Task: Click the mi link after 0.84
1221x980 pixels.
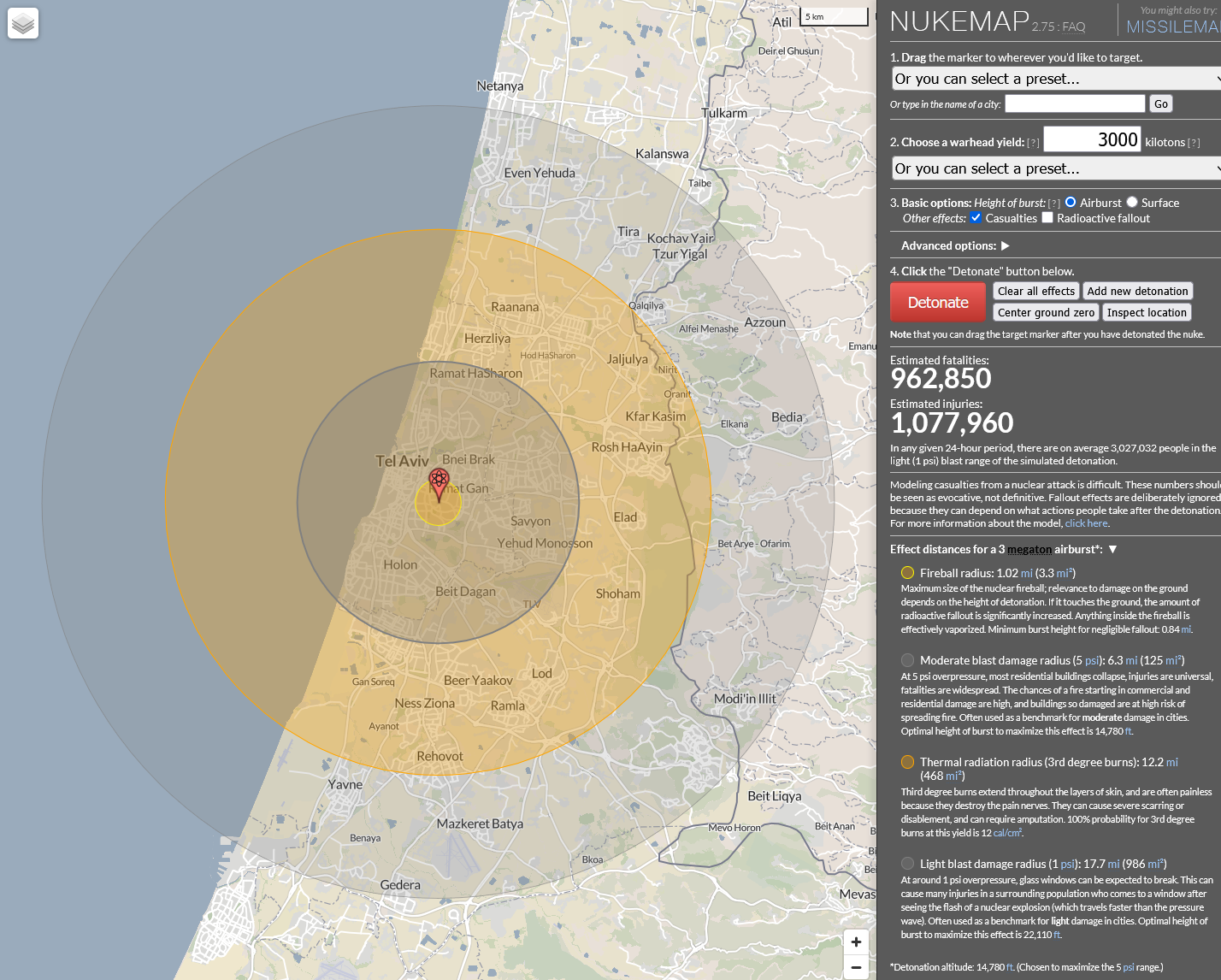Action: tap(1186, 629)
